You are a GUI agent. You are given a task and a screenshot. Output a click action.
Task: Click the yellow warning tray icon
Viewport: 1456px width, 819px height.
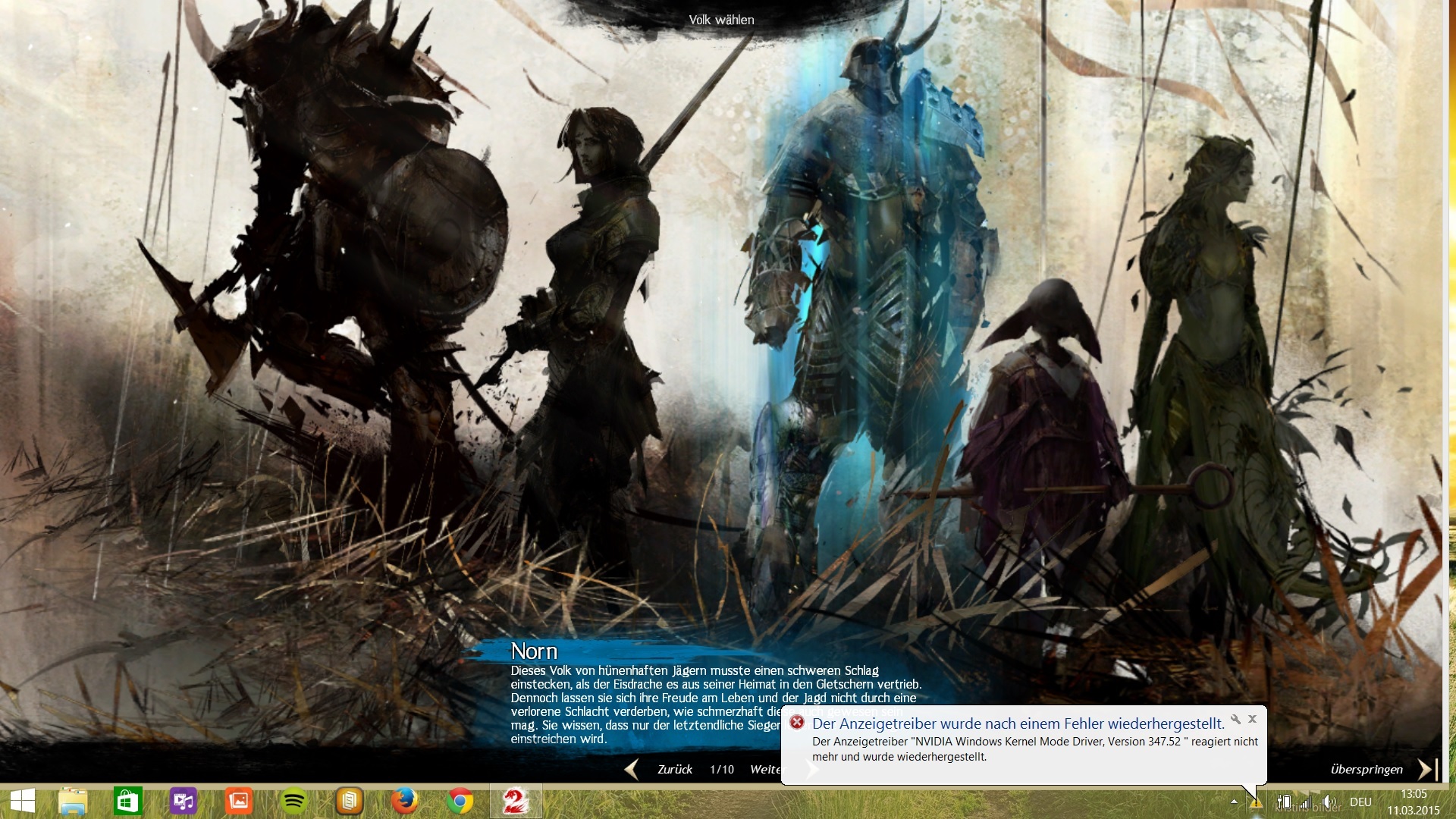[1257, 802]
